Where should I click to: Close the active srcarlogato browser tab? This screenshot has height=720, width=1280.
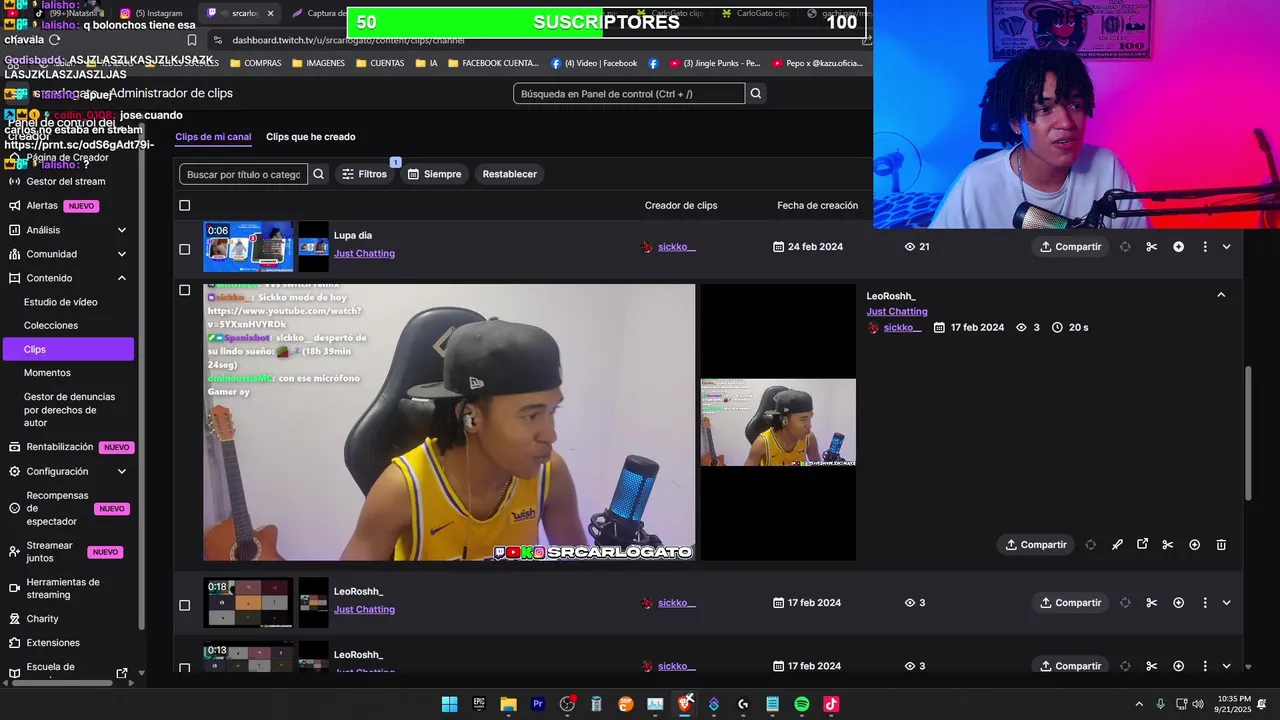(270, 13)
